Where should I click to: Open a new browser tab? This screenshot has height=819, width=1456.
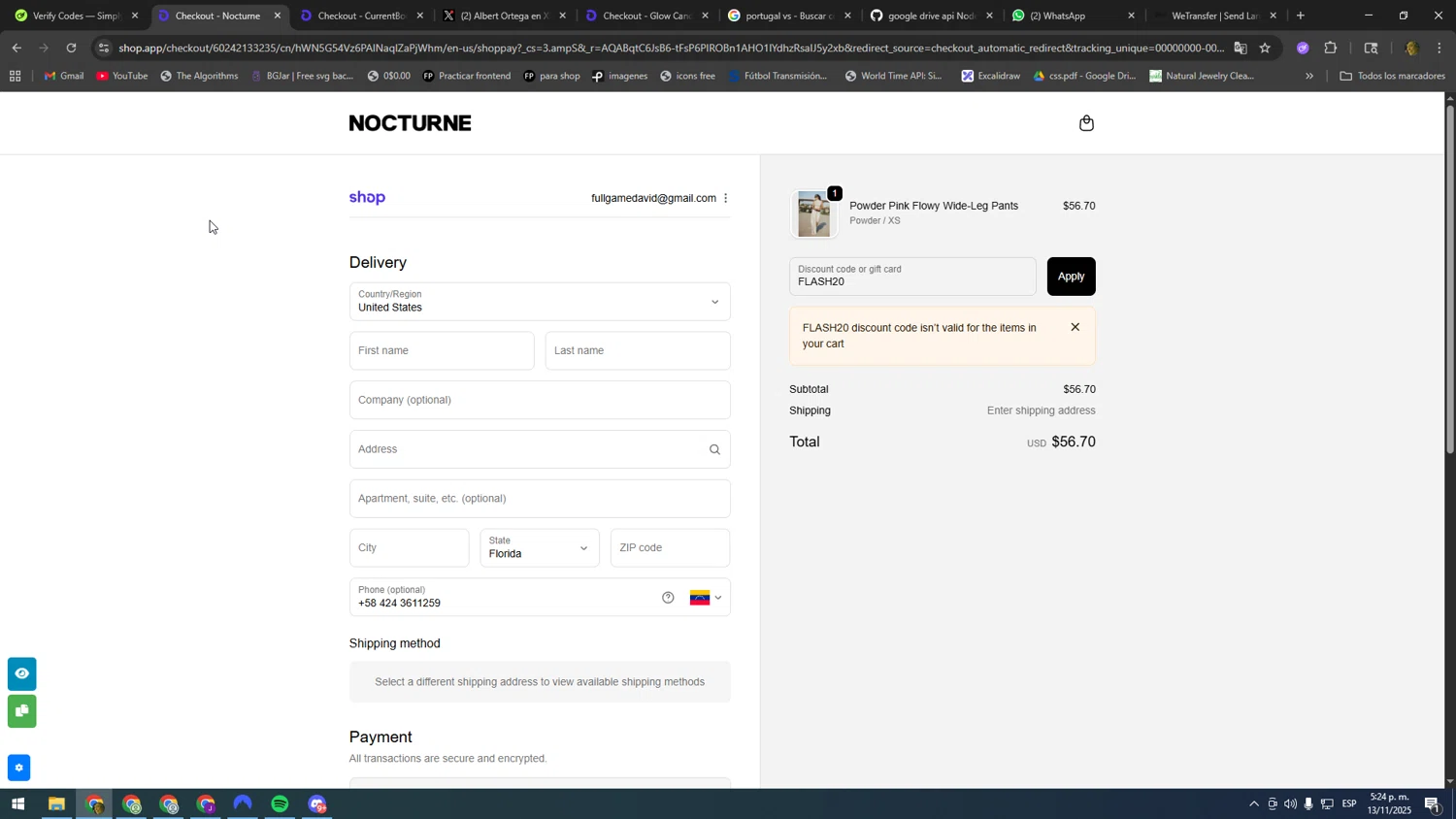tap(1301, 16)
